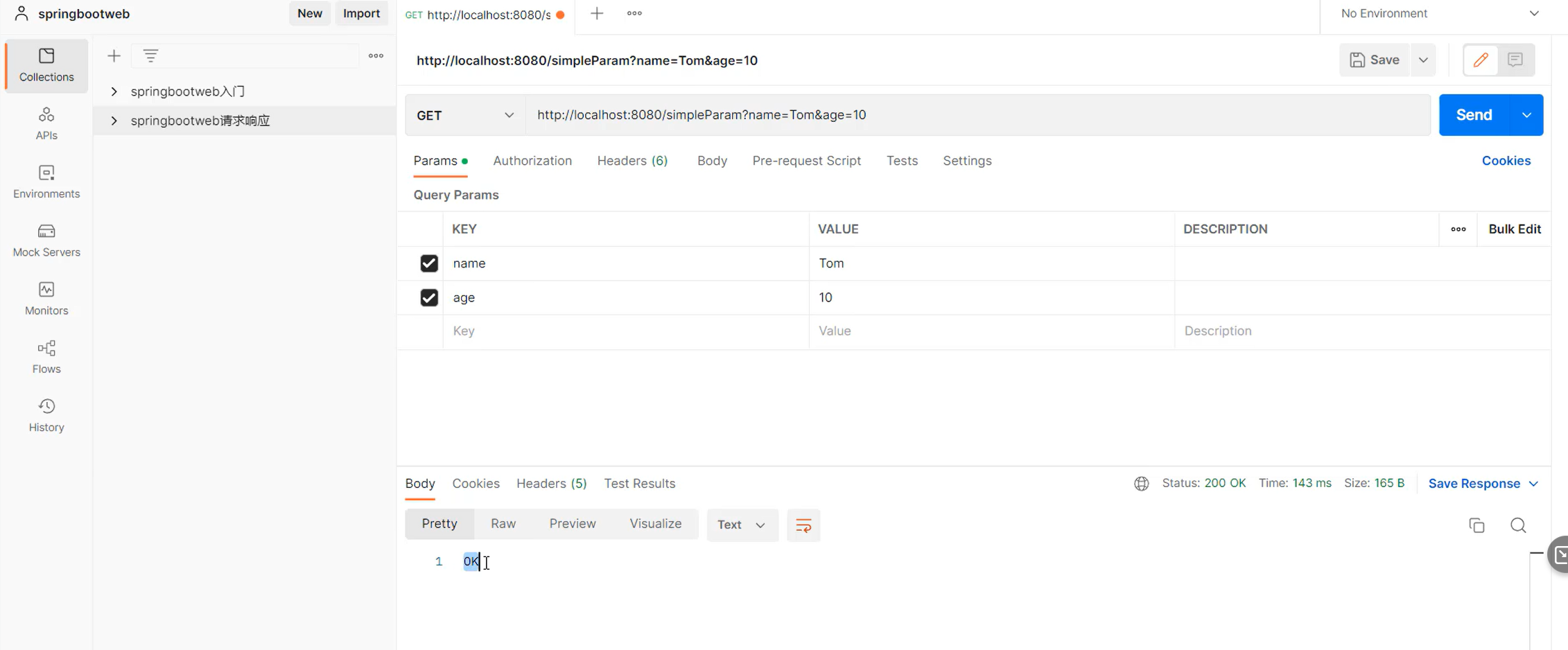Select the GET localhost request tab
This screenshot has height=650, width=1568.
[x=485, y=15]
